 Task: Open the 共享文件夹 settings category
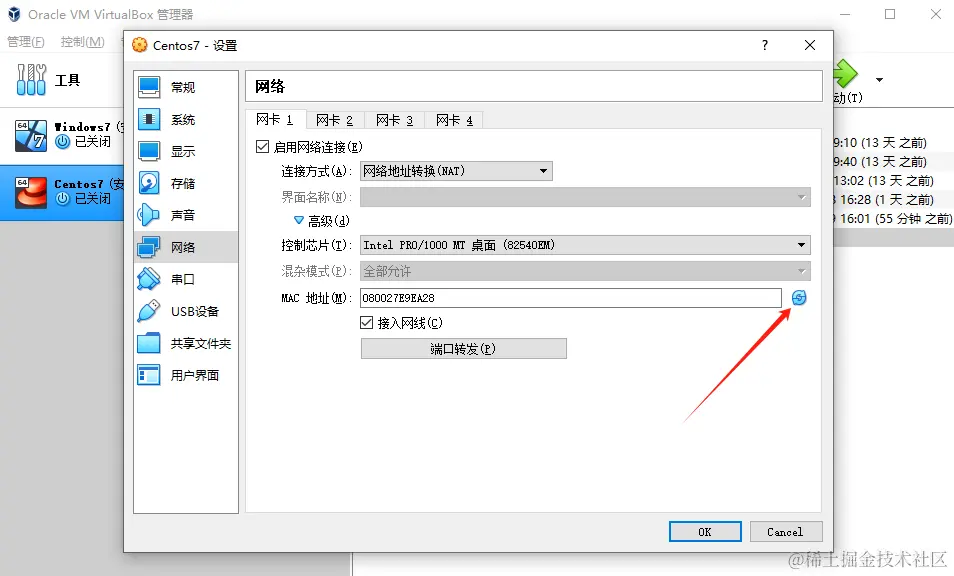pos(186,343)
